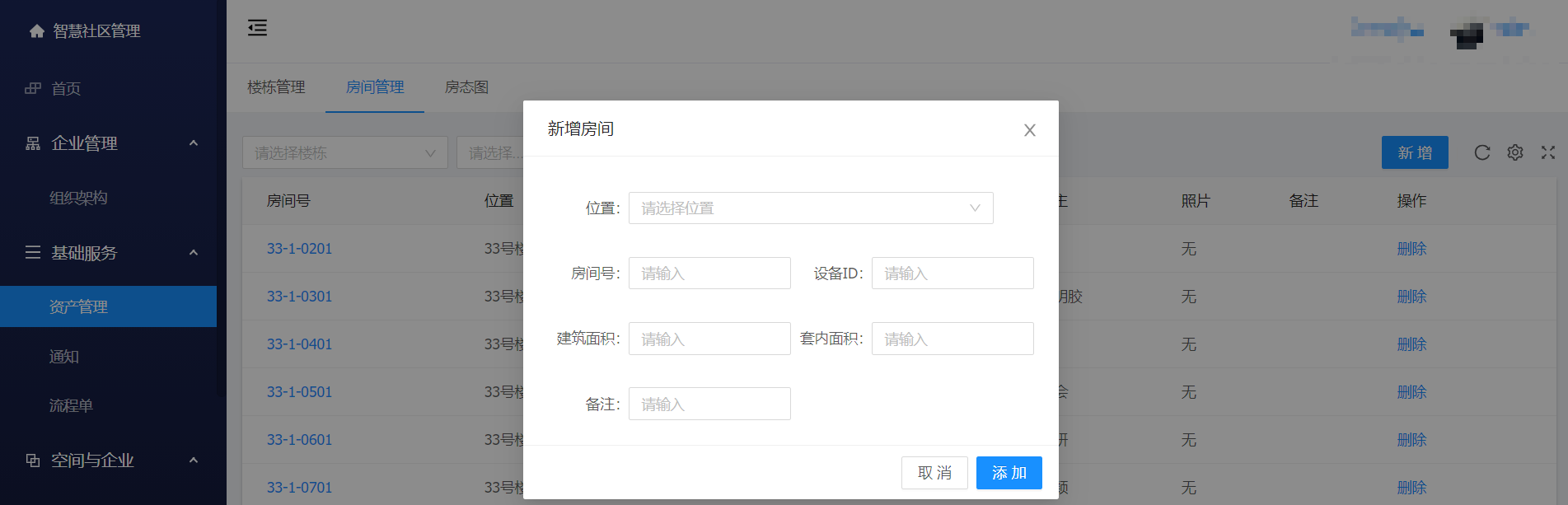Collapse the 基础服务 menu group
The image size is (1568, 505).
click(x=194, y=253)
